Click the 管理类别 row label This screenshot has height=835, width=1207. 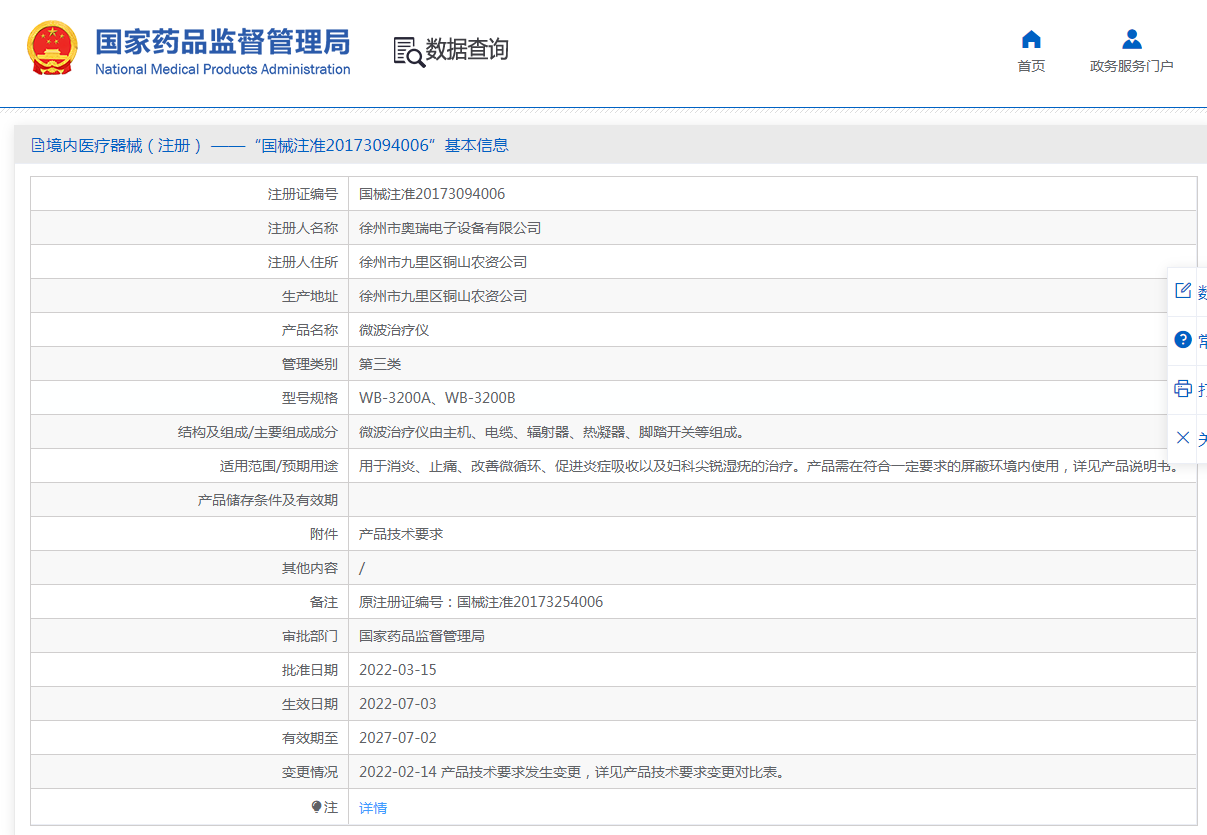[x=310, y=364]
